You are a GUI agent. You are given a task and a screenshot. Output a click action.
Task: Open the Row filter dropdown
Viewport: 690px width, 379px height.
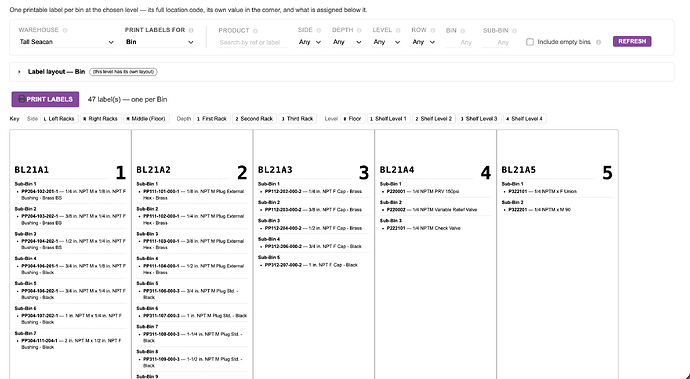[423, 42]
